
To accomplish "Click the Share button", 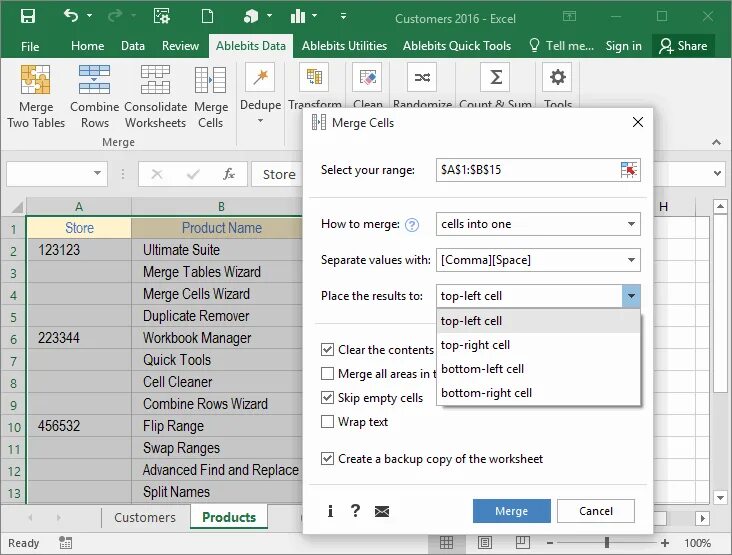I will click(x=683, y=46).
